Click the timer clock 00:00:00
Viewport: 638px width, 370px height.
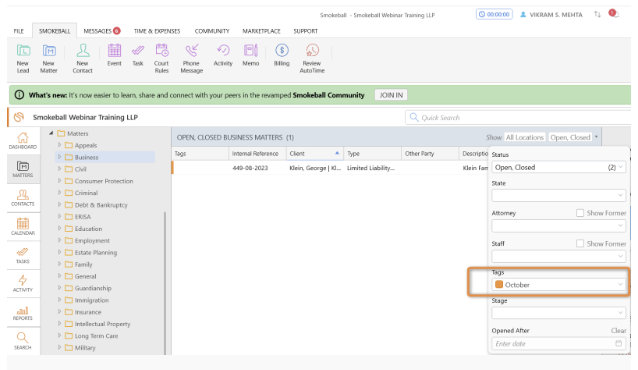tap(494, 14)
